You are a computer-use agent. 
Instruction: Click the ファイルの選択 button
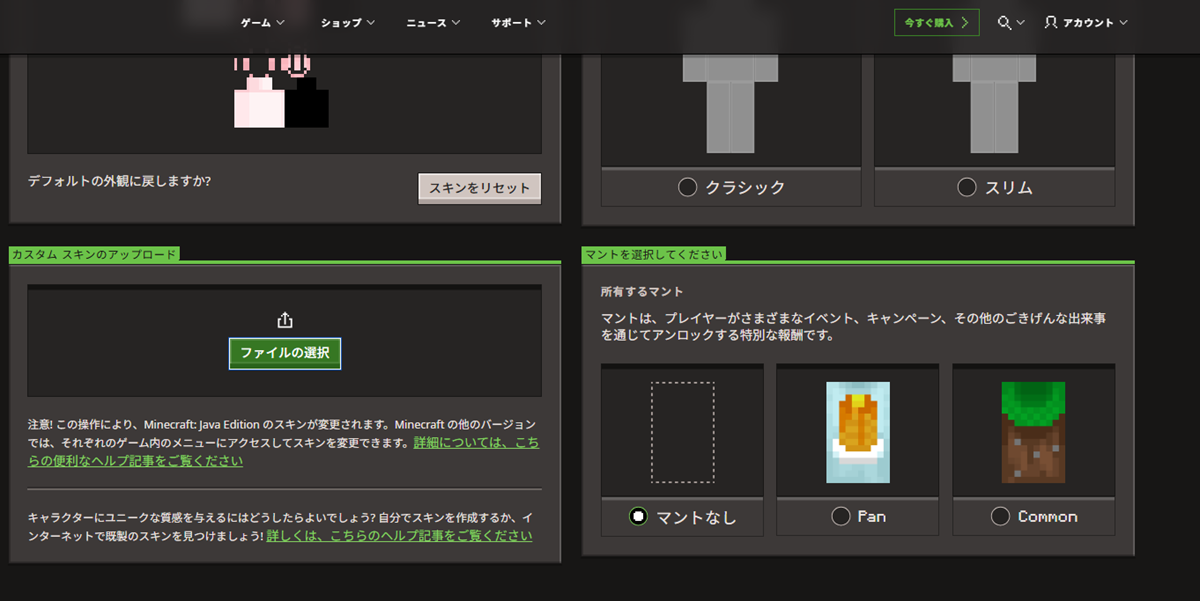[x=285, y=353]
